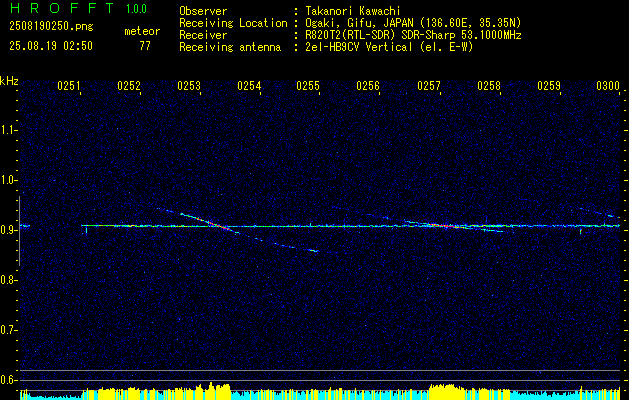The height and width of the screenshot is (400, 629).
Task: Click the Receiver label
Action: click(x=203, y=35)
